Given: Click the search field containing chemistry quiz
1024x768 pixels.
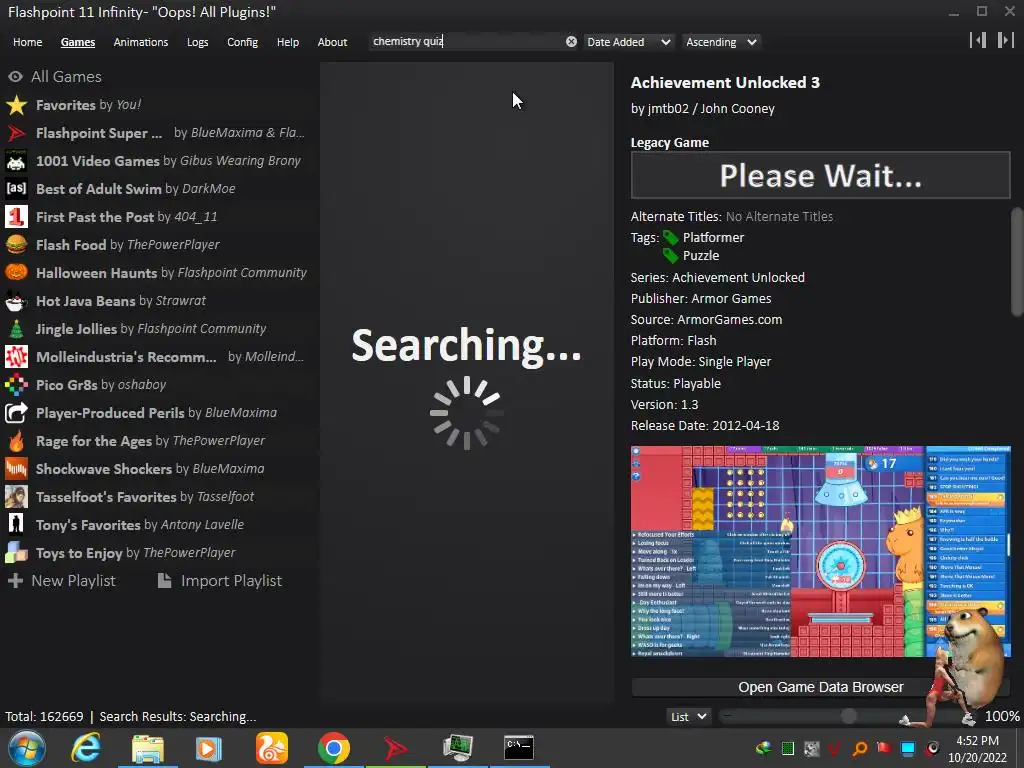Looking at the screenshot, I should tap(465, 41).
